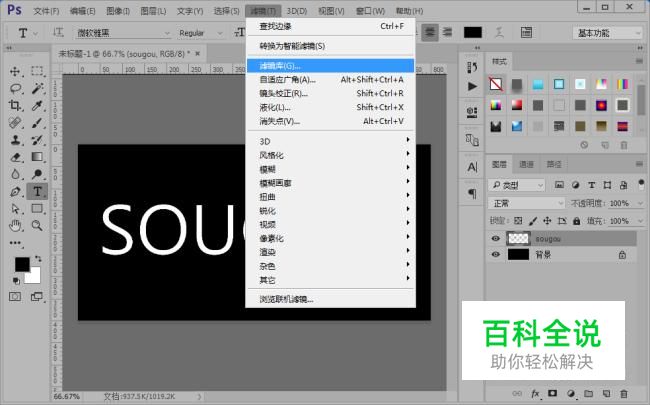The image size is (650, 405).
Task: Toggle Quick Mask mode
Action: (x=15, y=297)
